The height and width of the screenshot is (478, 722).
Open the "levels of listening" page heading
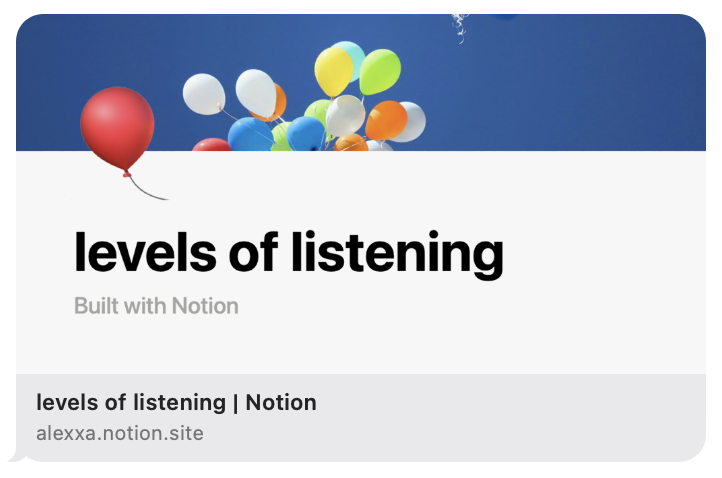coord(289,255)
